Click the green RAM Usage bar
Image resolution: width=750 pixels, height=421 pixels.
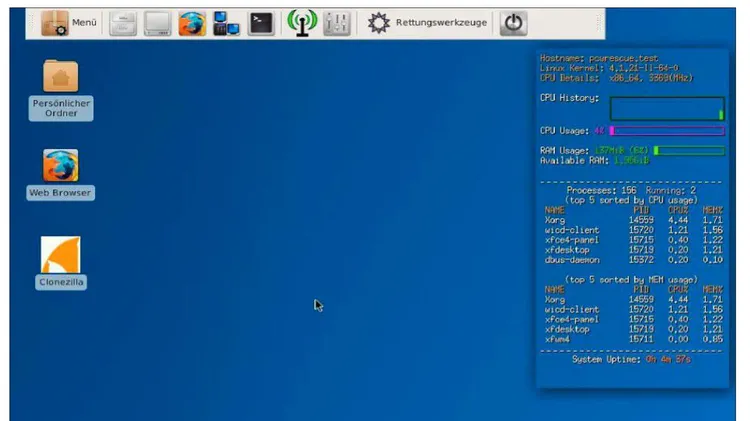(x=689, y=151)
